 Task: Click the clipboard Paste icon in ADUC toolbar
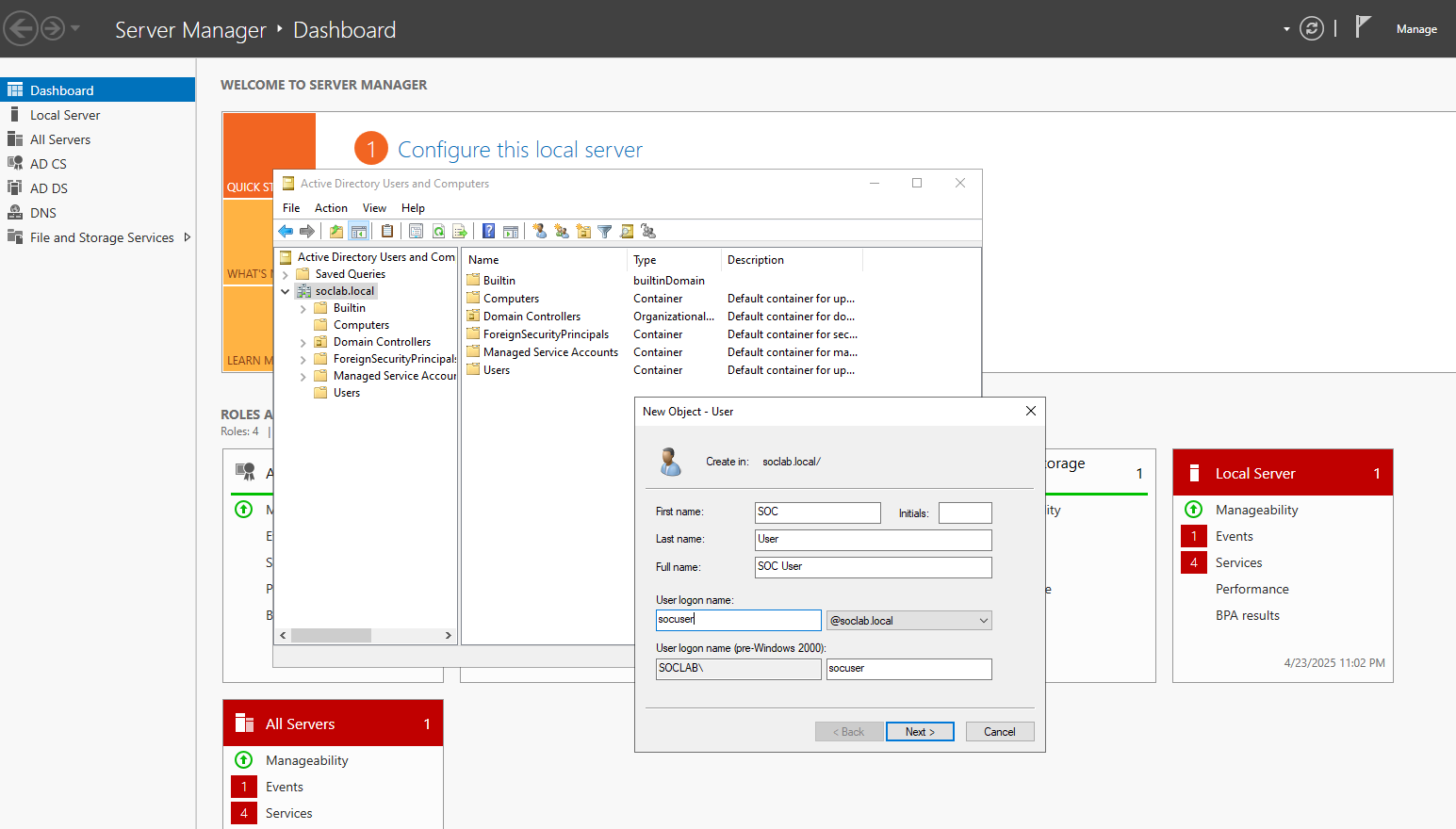[387, 231]
